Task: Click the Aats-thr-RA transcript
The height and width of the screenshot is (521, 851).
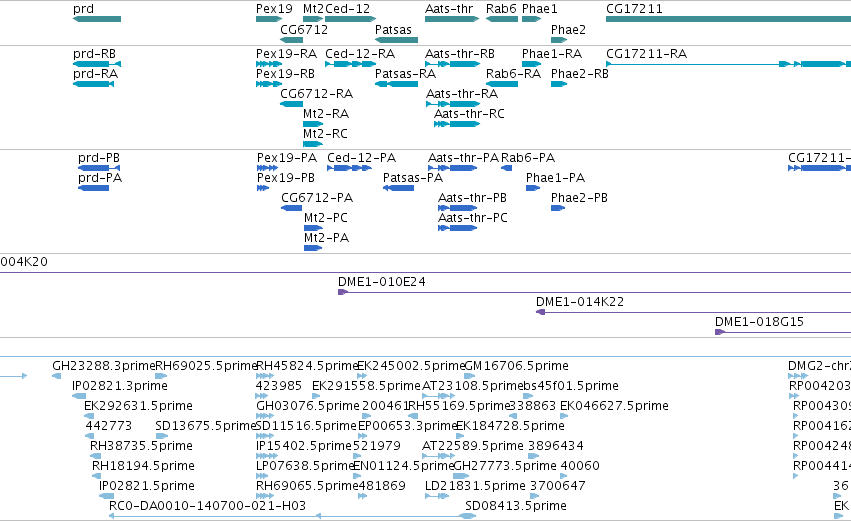Action: click(453, 104)
